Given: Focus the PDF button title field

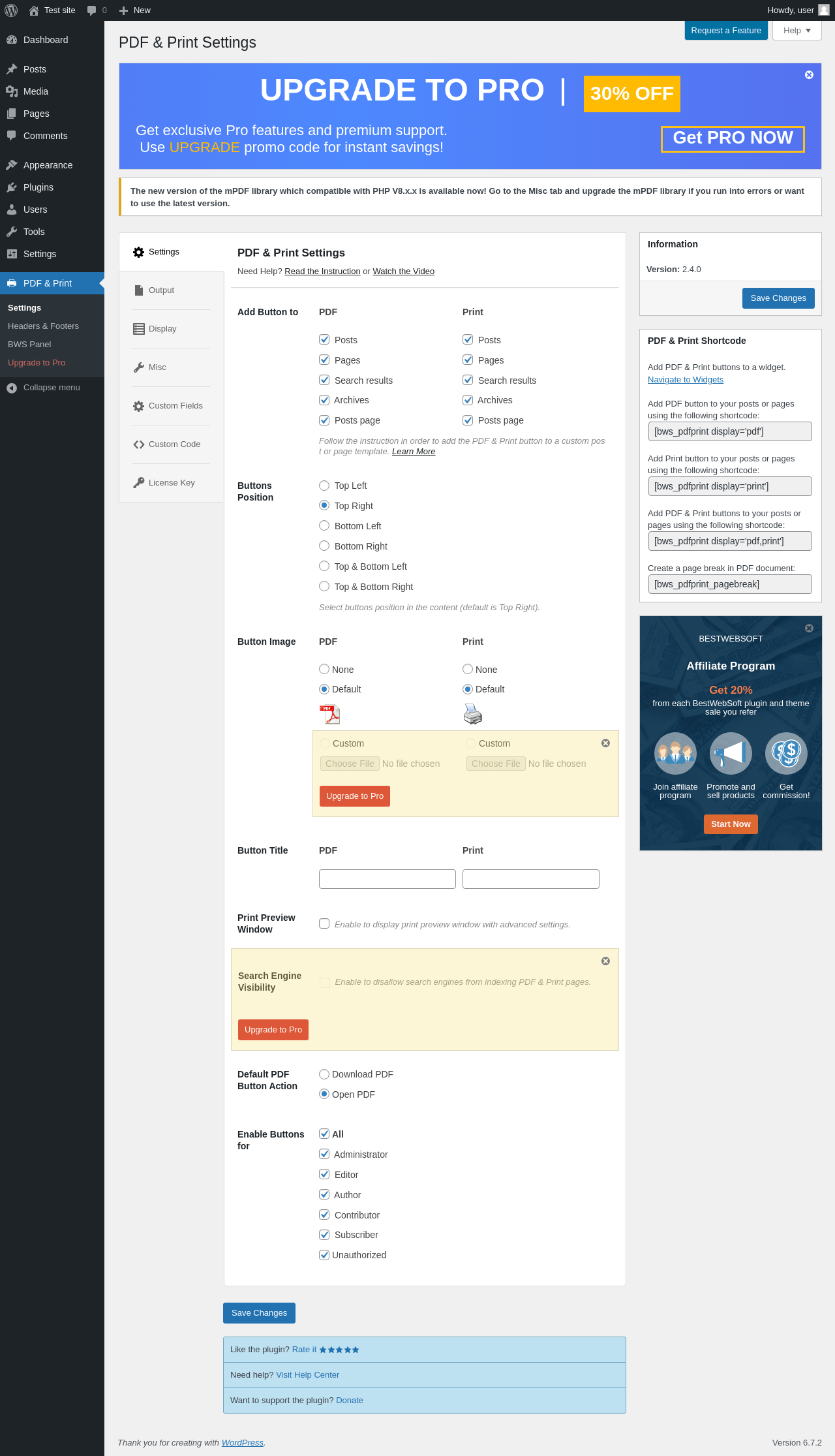Looking at the screenshot, I should [x=387, y=879].
